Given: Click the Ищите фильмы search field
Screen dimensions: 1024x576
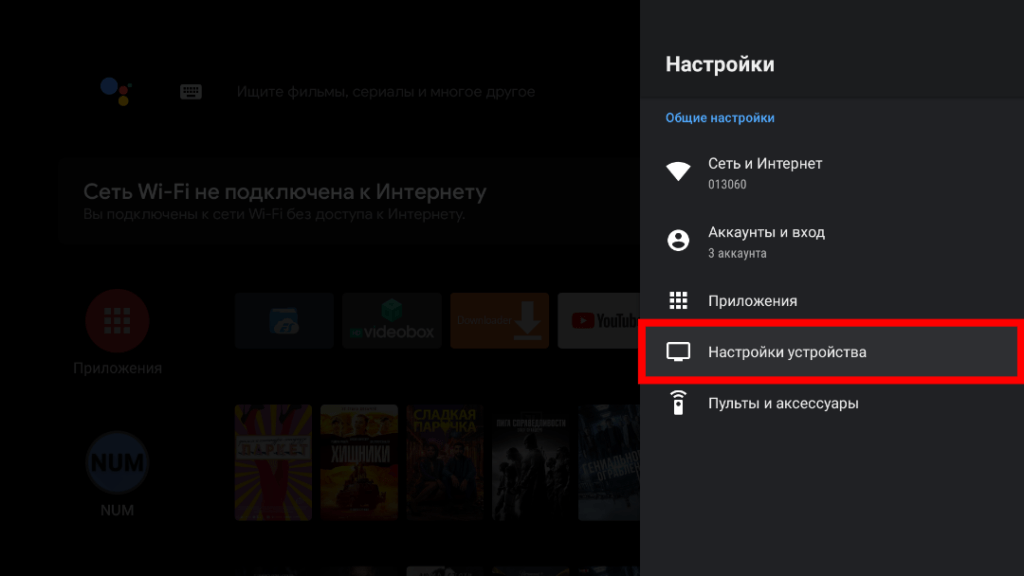Looking at the screenshot, I should (x=384, y=91).
